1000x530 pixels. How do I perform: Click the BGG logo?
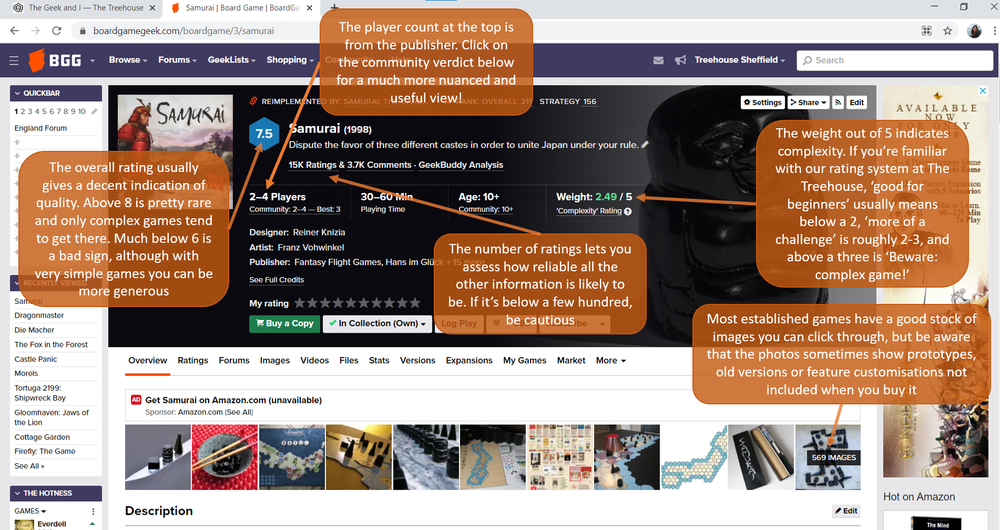(x=55, y=61)
